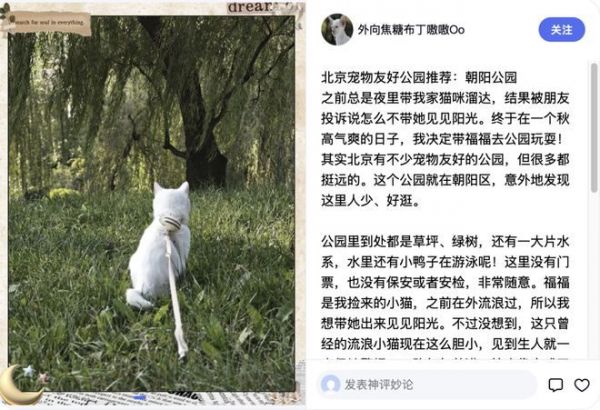Click post title 北京宠物友好公园推荐
The width and height of the screenshot is (600, 410).
(386, 78)
